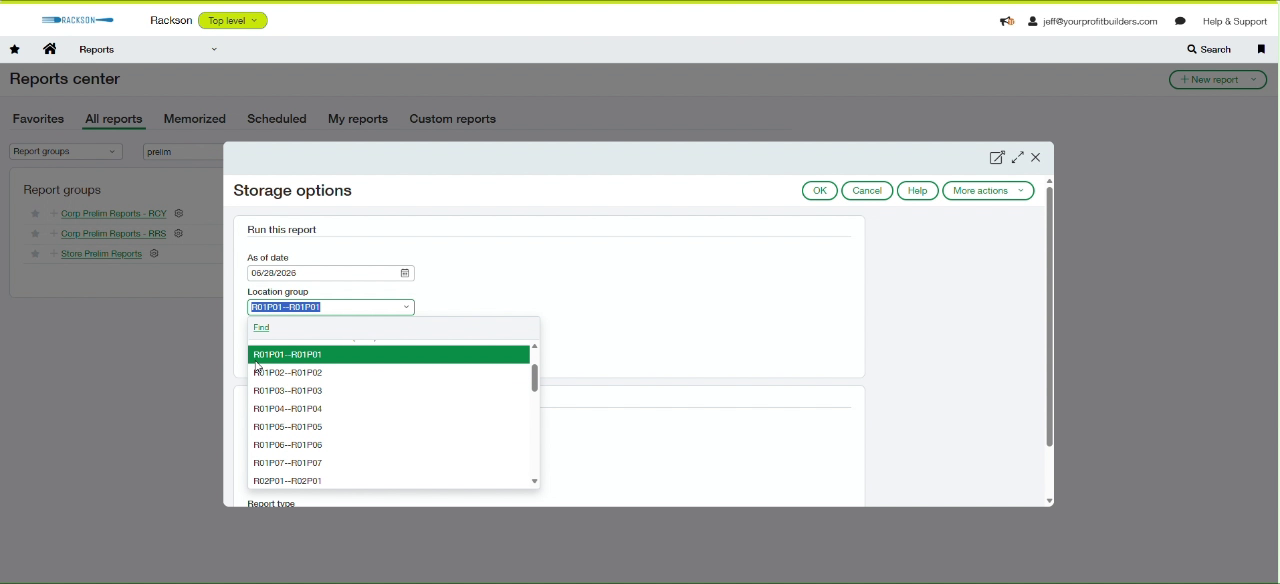Open the chat bubble icon

1181,21
